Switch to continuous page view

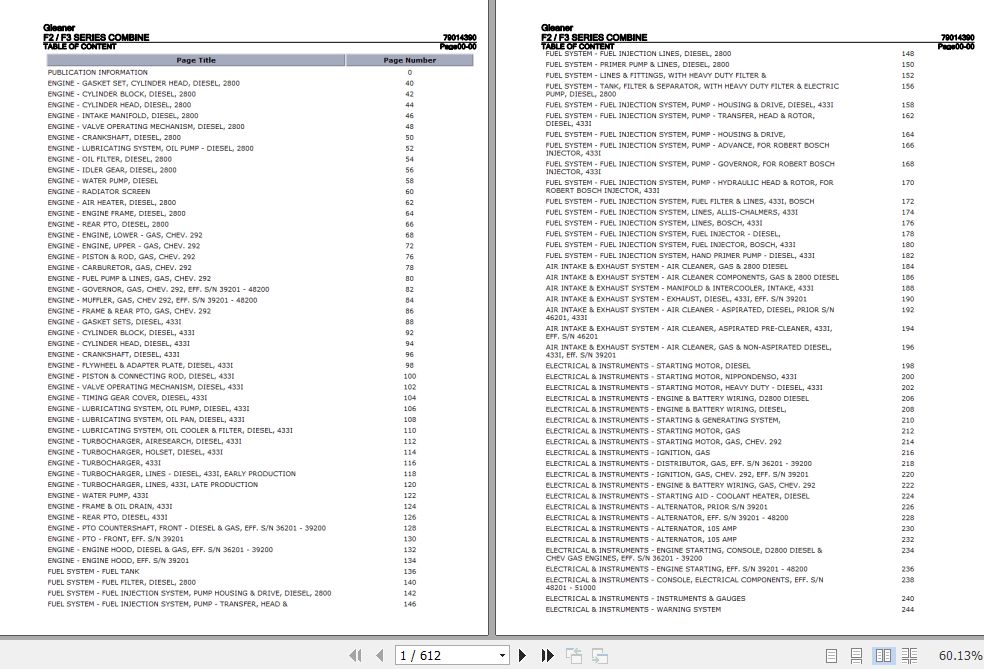pos(856,656)
